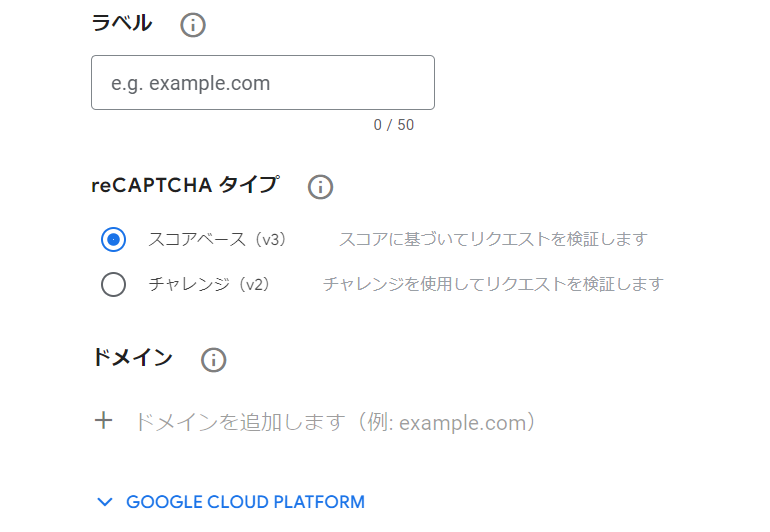Viewport: 770px width, 532px height.
Task: Click the チャレンジ（v2）option label text
Action: [x=210, y=284]
